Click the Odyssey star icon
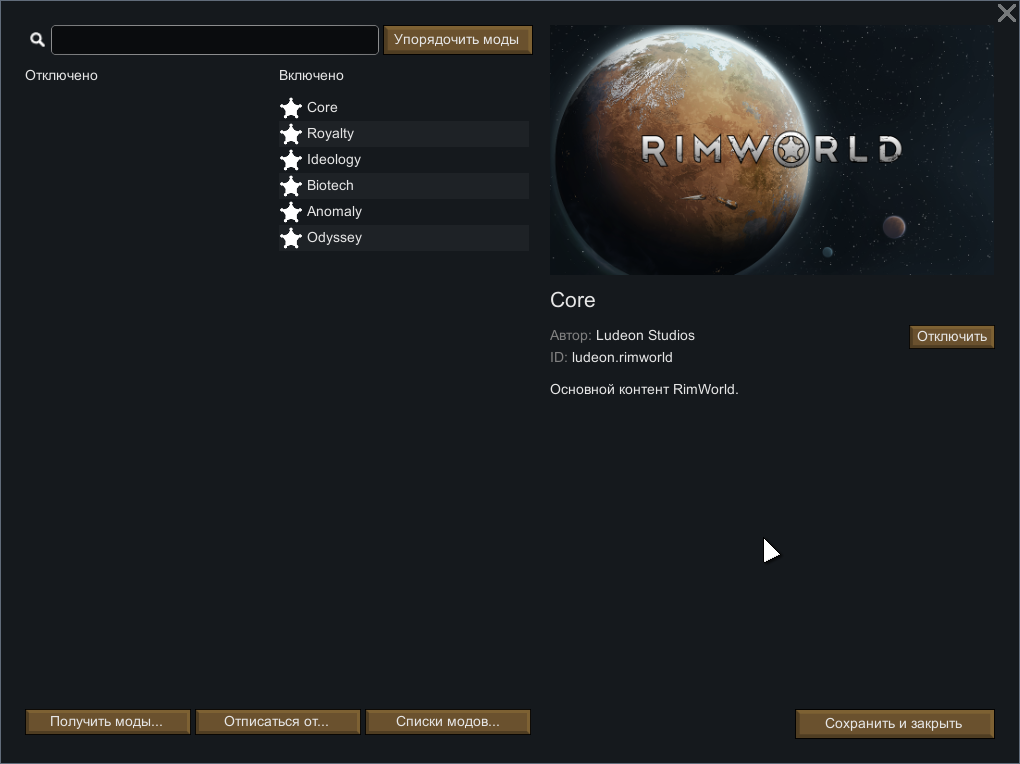 pyautogui.click(x=290, y=238)
